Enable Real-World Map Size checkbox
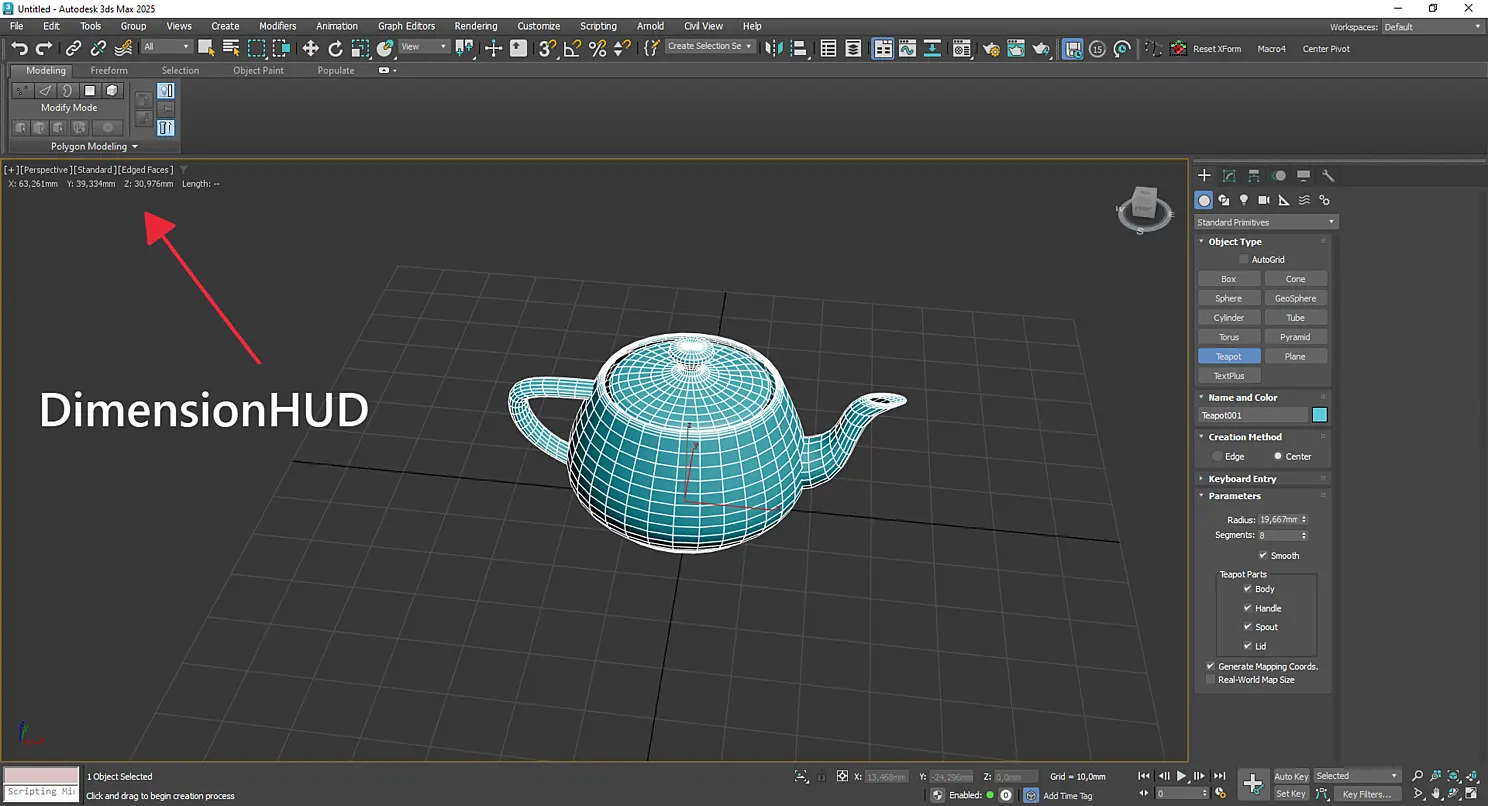Screen dimensions: 1488x806 1211,680
